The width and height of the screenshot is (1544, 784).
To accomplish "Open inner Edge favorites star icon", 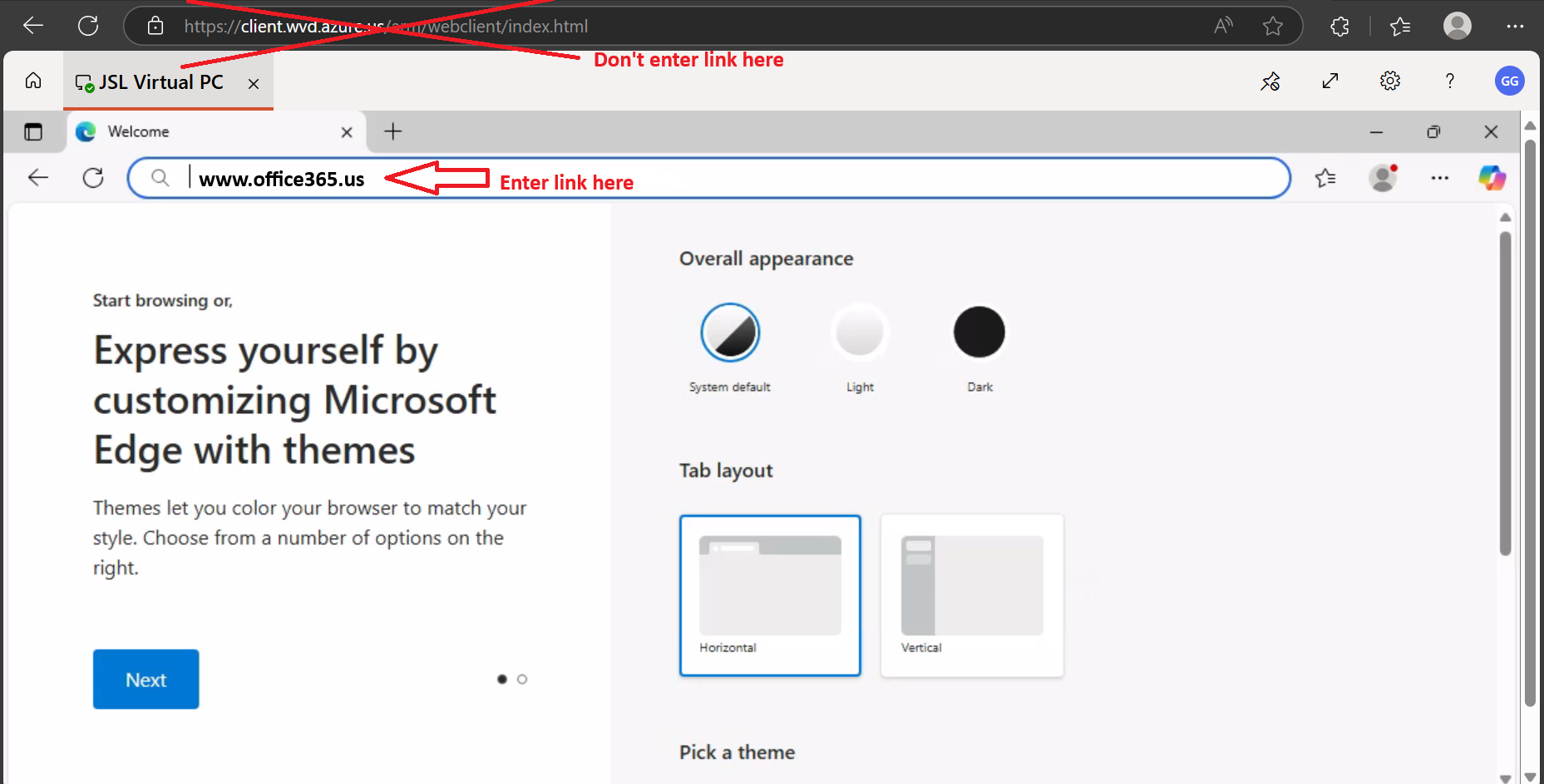I will click(1325, 178).
